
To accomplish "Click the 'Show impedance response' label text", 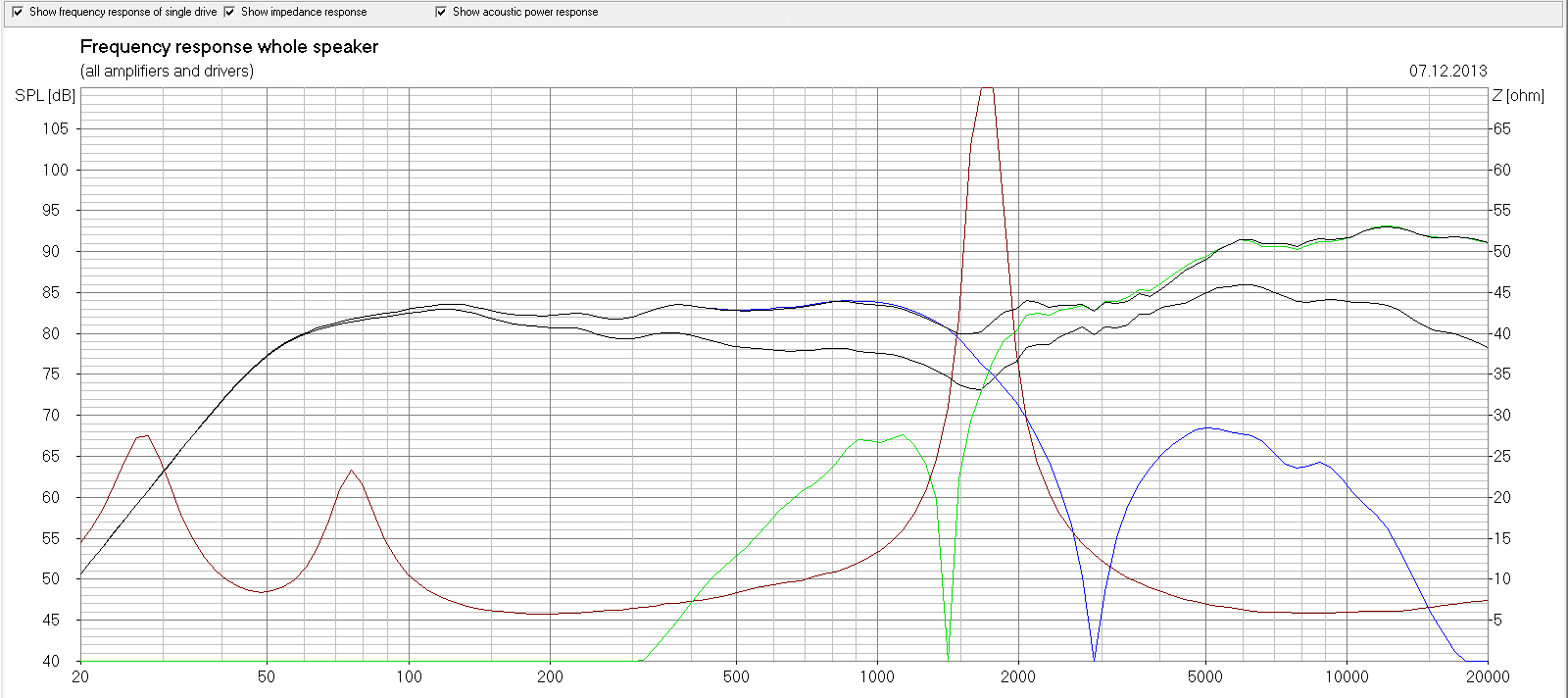I will point(304,12).
